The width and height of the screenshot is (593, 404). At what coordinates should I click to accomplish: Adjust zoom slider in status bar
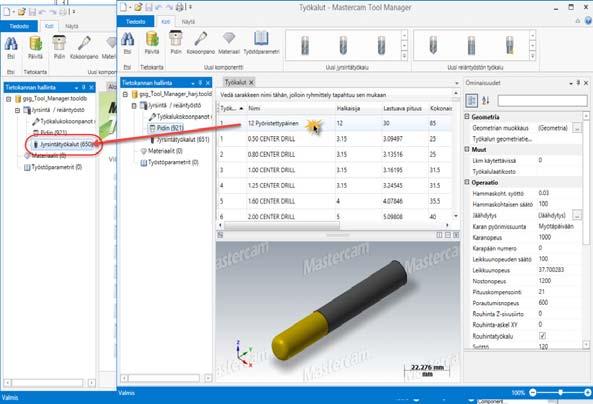point(560,393)
